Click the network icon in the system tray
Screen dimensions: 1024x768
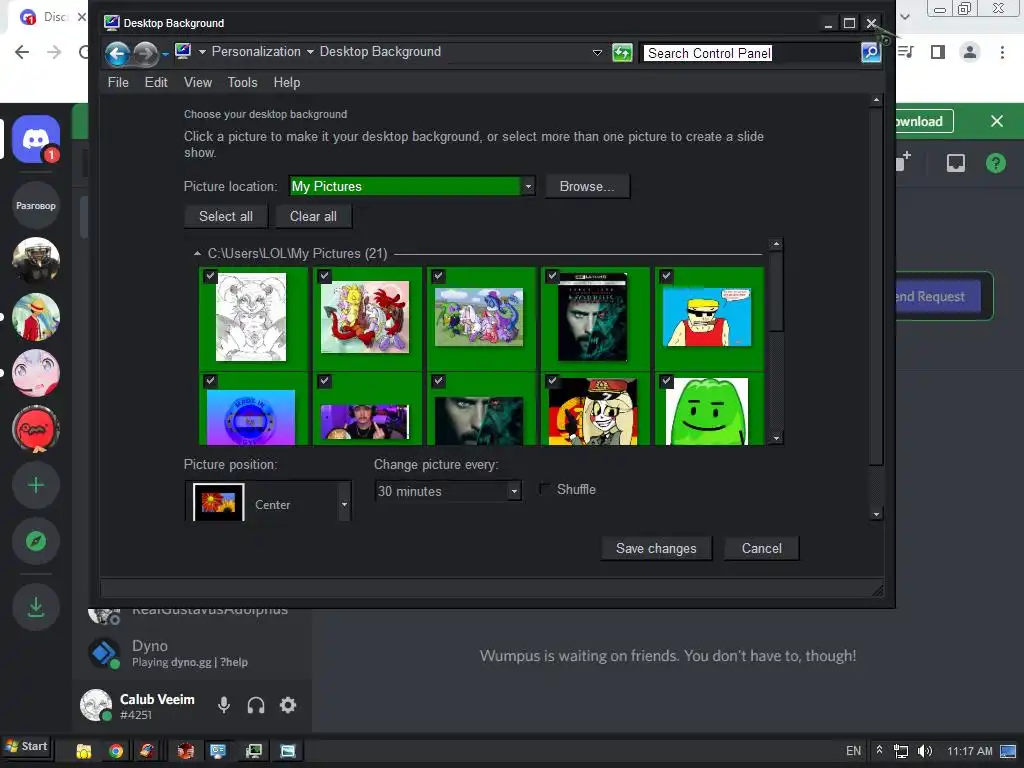[901, 751]
